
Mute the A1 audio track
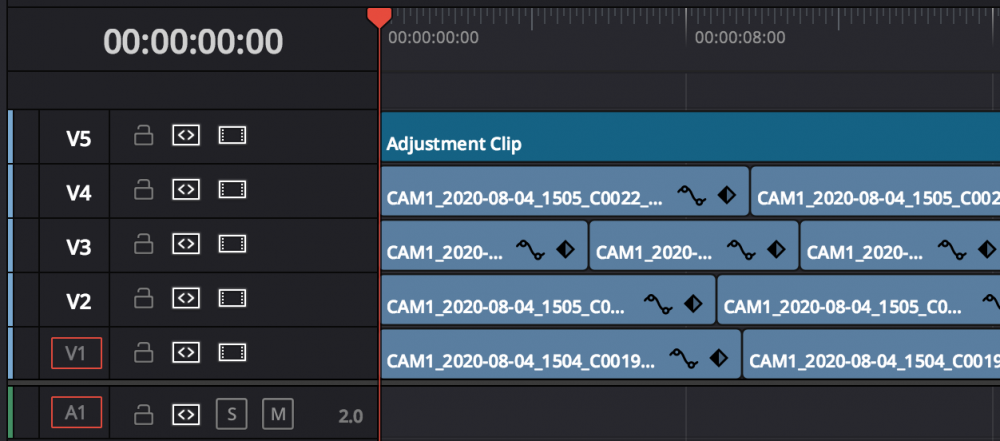tap(276, 413)
